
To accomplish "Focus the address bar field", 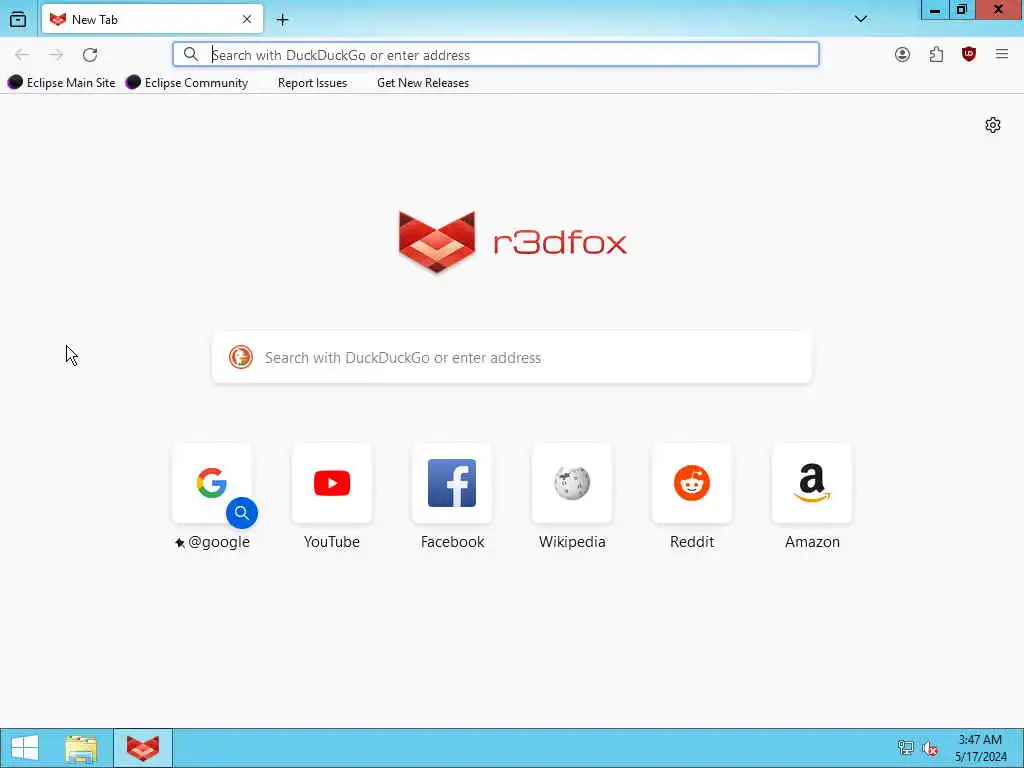I will pos(496,54).
